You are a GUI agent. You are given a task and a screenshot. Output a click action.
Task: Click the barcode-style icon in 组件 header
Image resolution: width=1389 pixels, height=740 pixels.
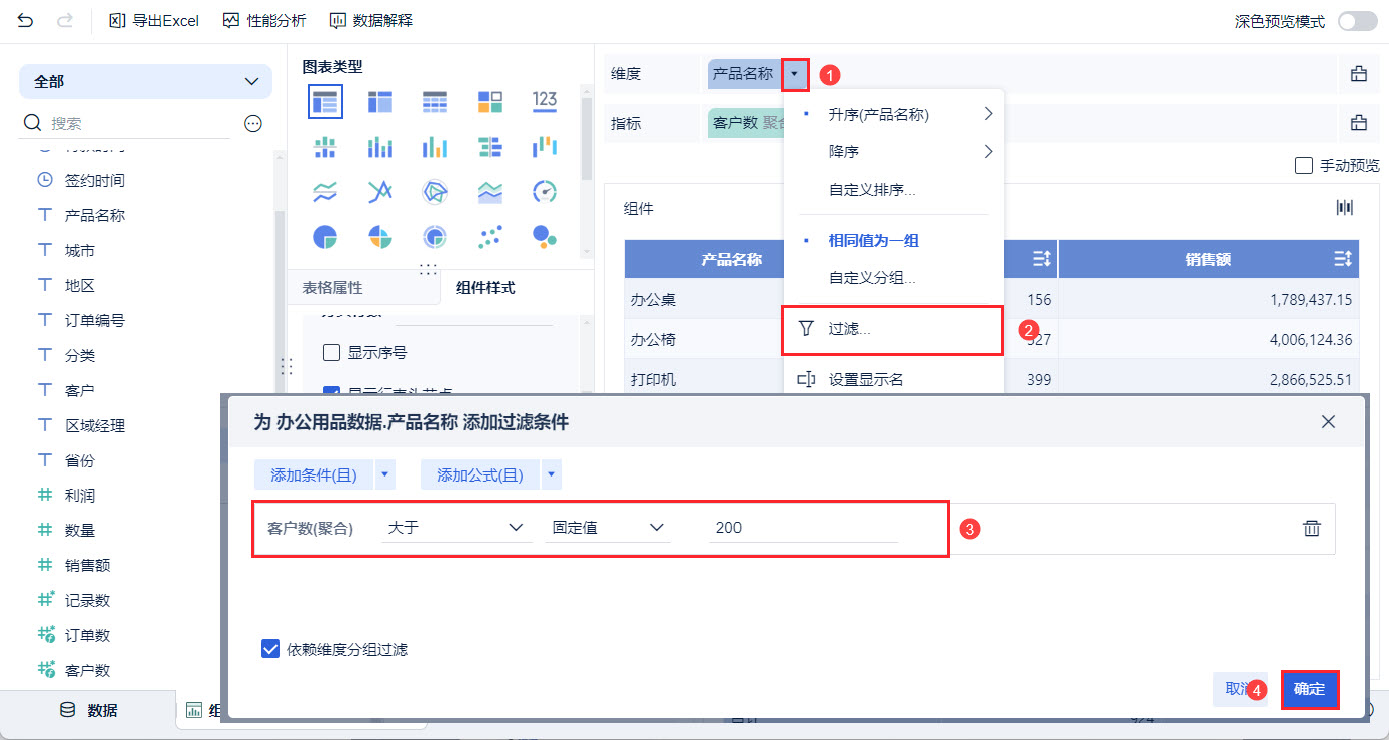click(1345, 207)
